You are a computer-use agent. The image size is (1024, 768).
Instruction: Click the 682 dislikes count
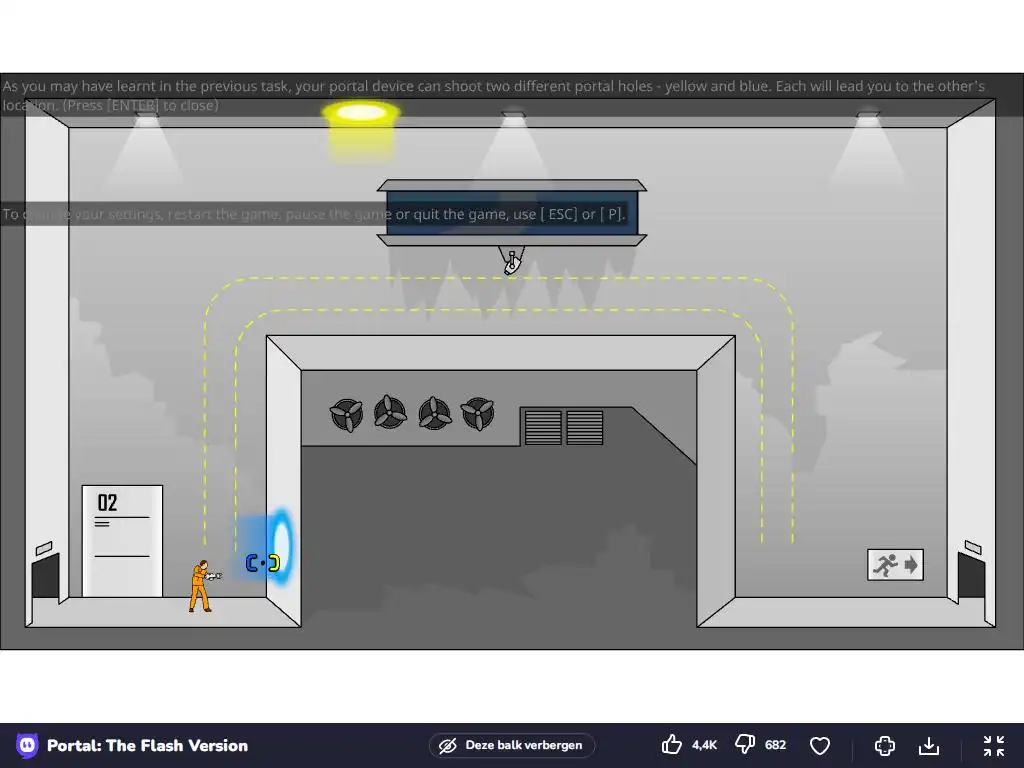coord(775,745)
